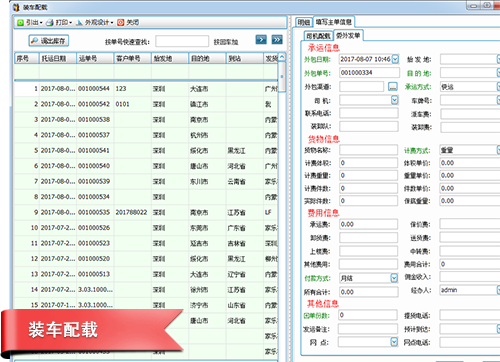Click the printer 打印 icon

[x=50, y=22]
